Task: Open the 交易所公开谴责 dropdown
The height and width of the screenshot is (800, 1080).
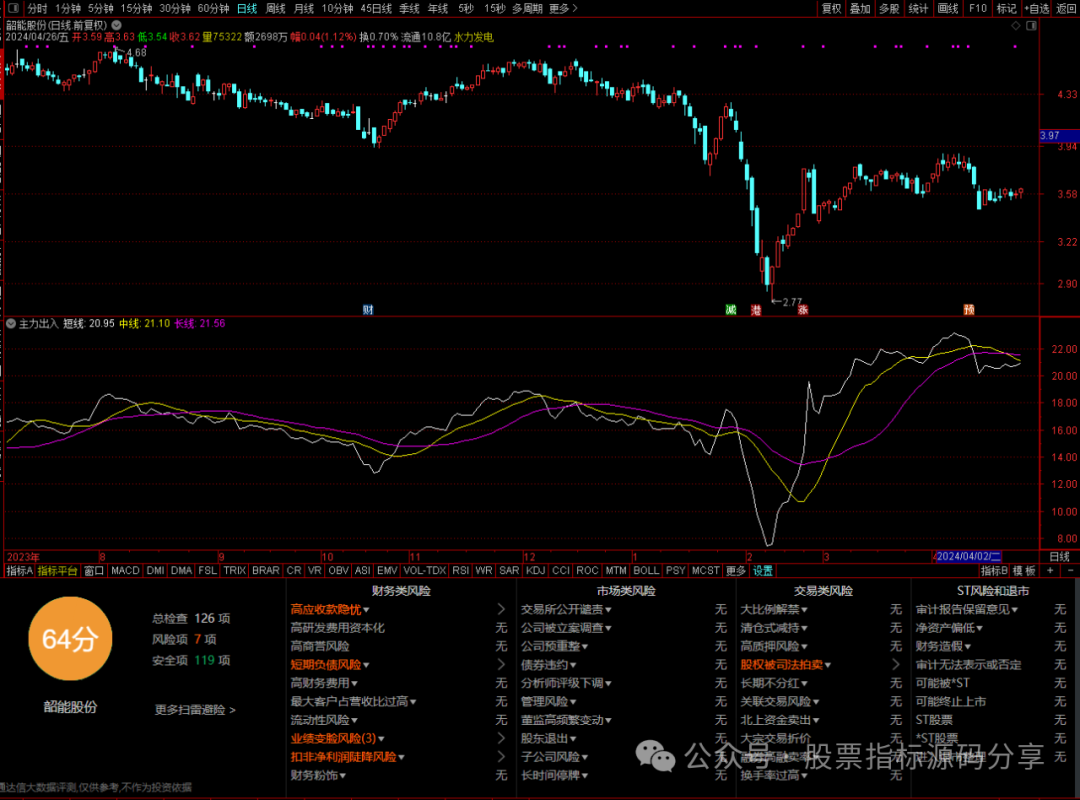Action: pyautogui.click(x=566, y=609)
